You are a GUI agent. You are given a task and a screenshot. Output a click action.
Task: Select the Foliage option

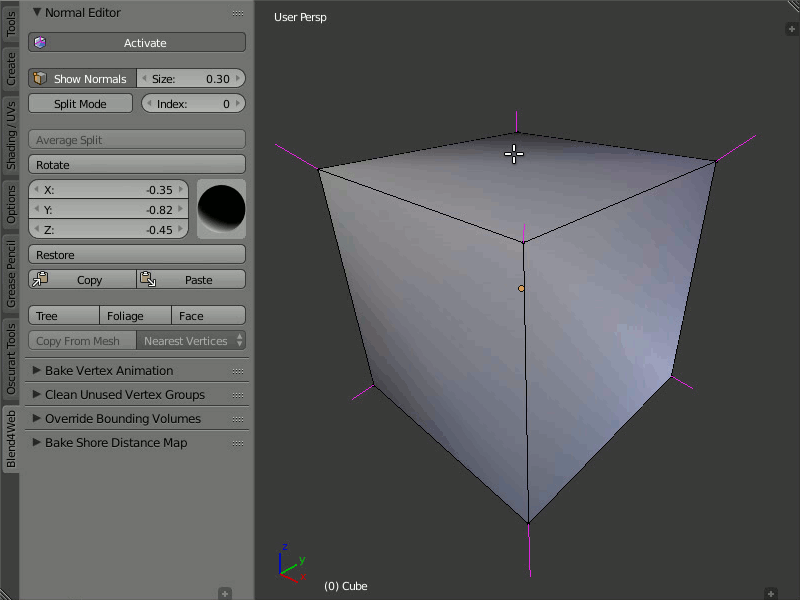pos(125,316)
